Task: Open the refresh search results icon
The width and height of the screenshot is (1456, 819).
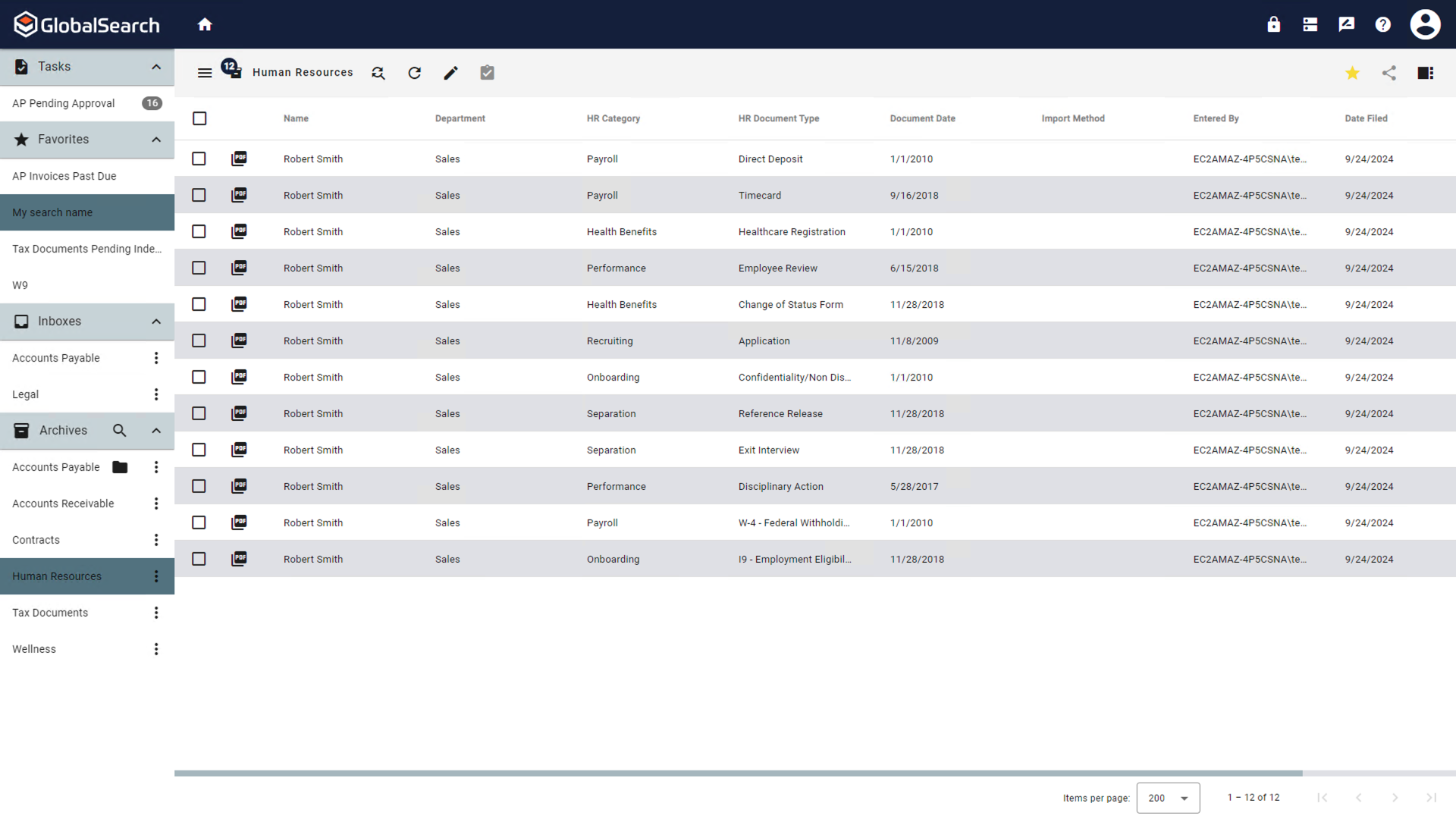Action: point(414,73)
